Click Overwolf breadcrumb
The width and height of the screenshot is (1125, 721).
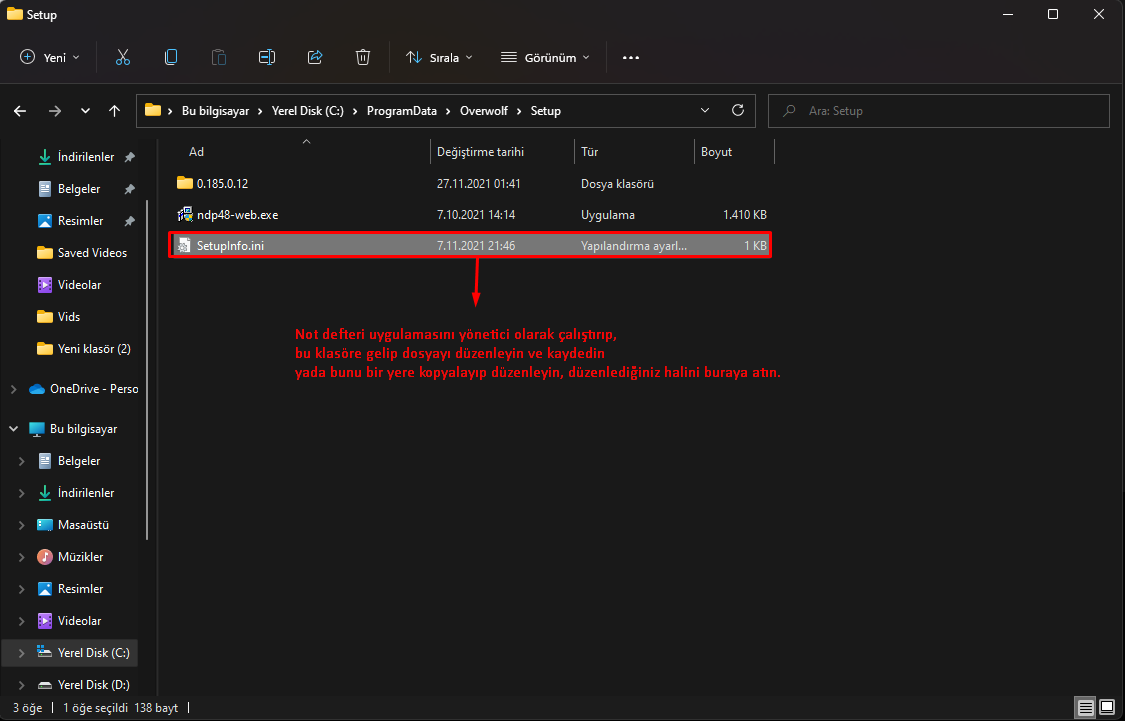coord(484,111)
